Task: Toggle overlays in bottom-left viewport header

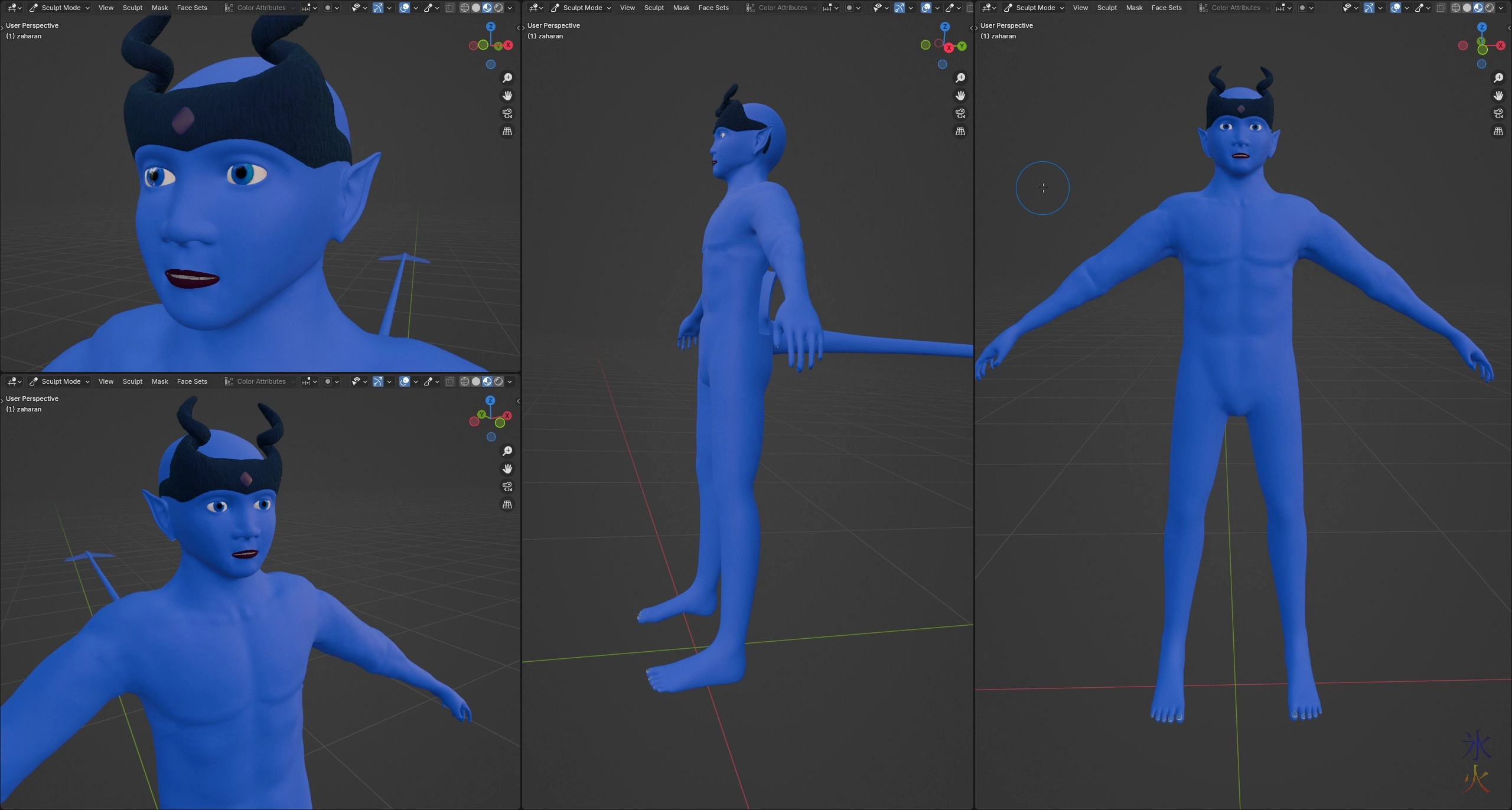Action: [x=405, y=381]
